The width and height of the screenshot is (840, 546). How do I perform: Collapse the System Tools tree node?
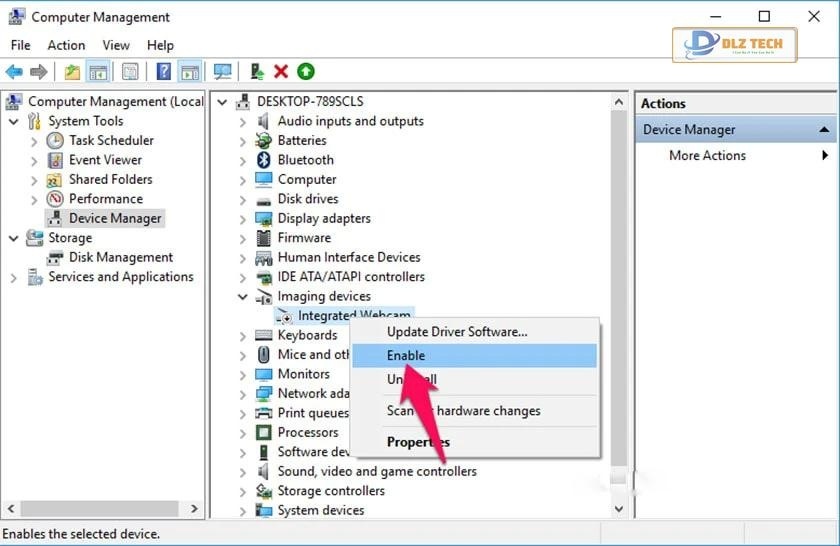[14, 121]
